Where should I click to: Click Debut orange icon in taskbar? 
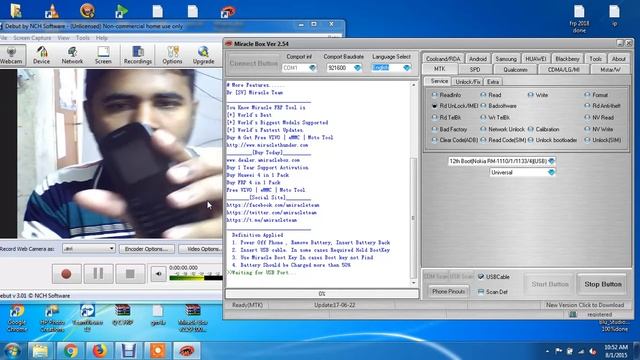pyautogui.click(x=158, y=351)
